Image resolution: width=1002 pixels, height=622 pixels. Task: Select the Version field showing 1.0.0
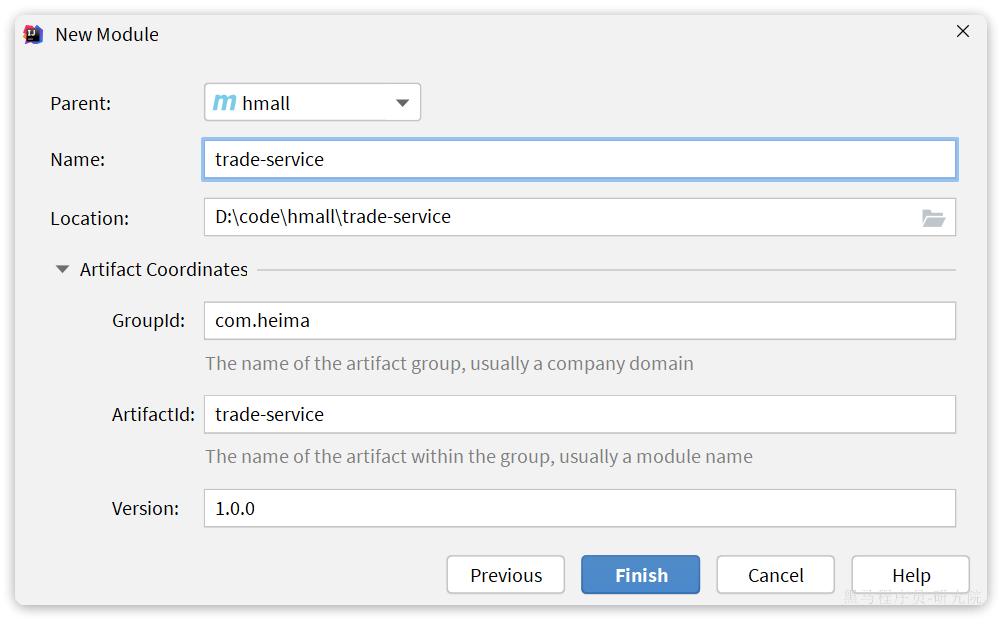580,508
